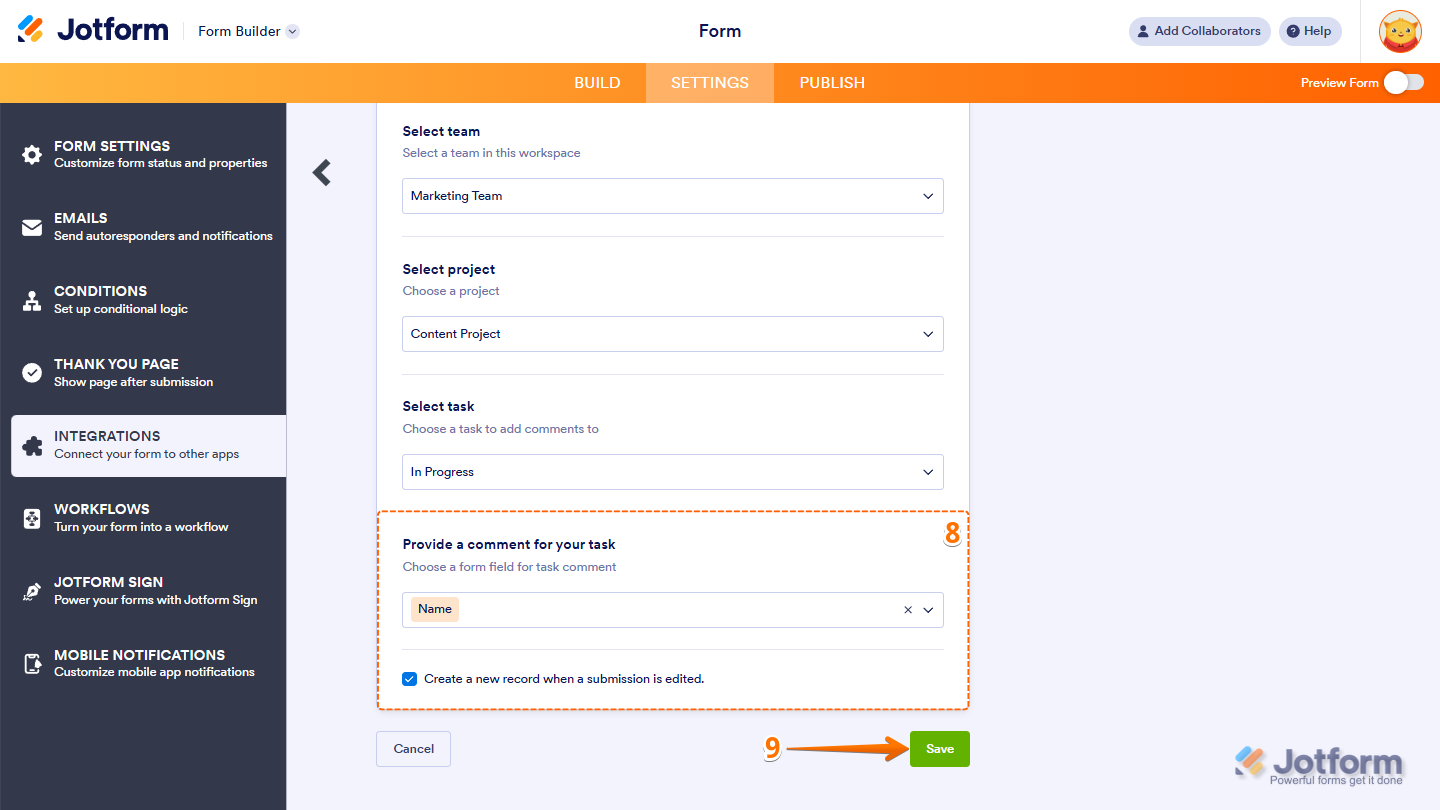Click the Save button

[938, 748]
